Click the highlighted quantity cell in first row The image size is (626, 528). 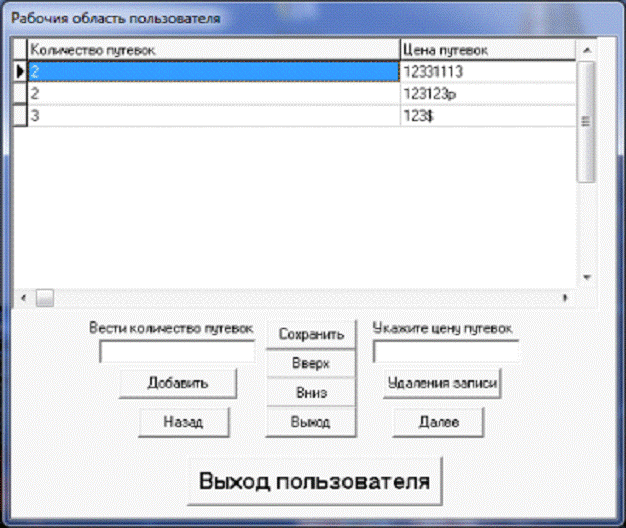[x=214, y=72]
